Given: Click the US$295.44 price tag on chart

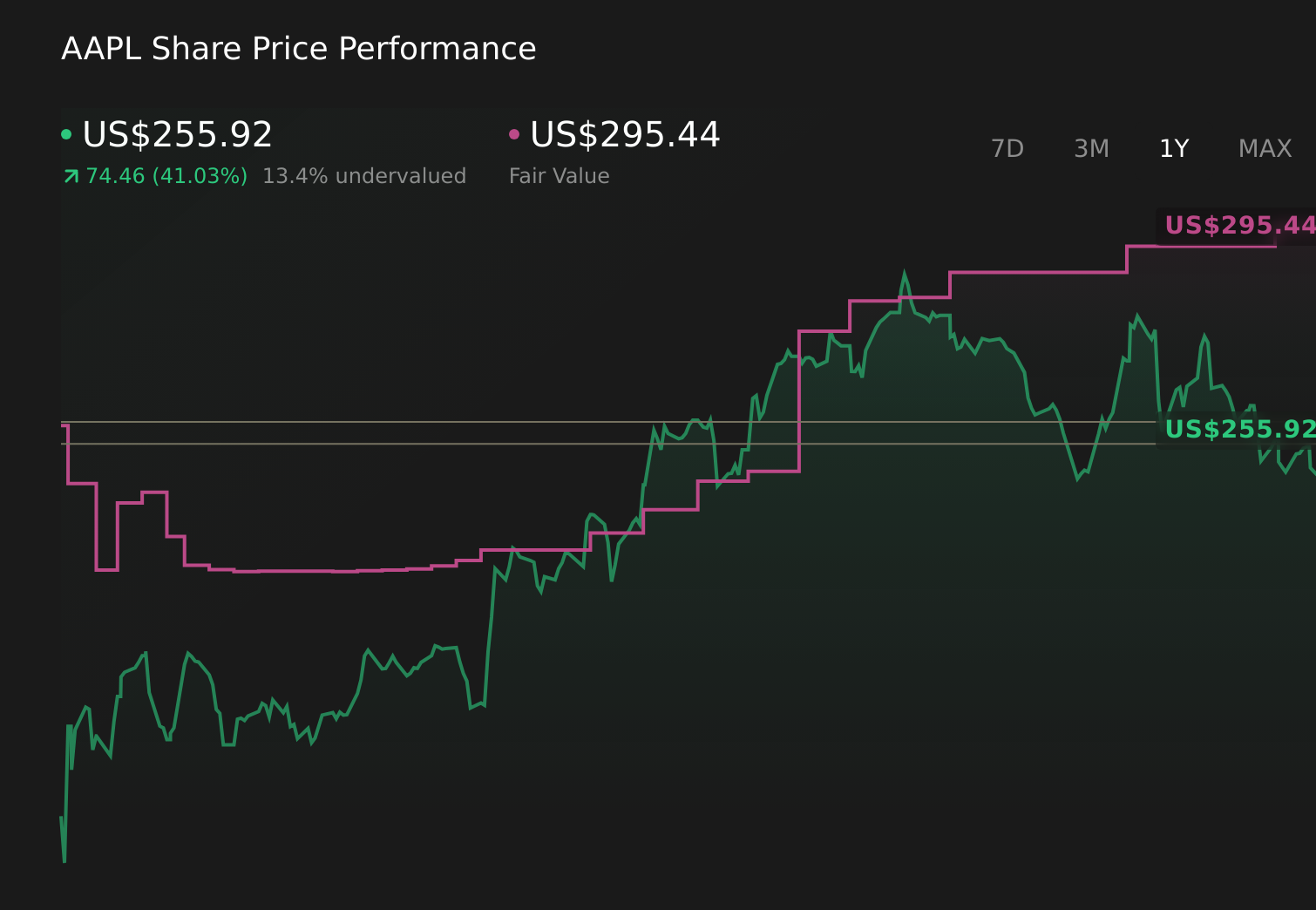Looking at the screenshot, I should 1238,226.
